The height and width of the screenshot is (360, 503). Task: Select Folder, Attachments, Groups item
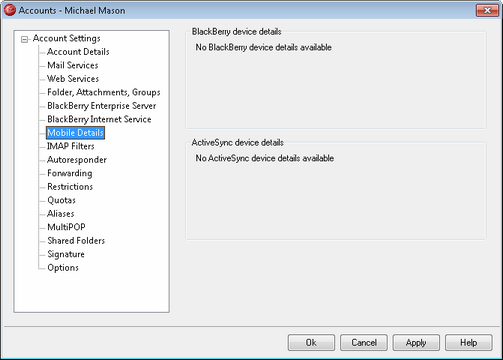[x=104, y=92]
